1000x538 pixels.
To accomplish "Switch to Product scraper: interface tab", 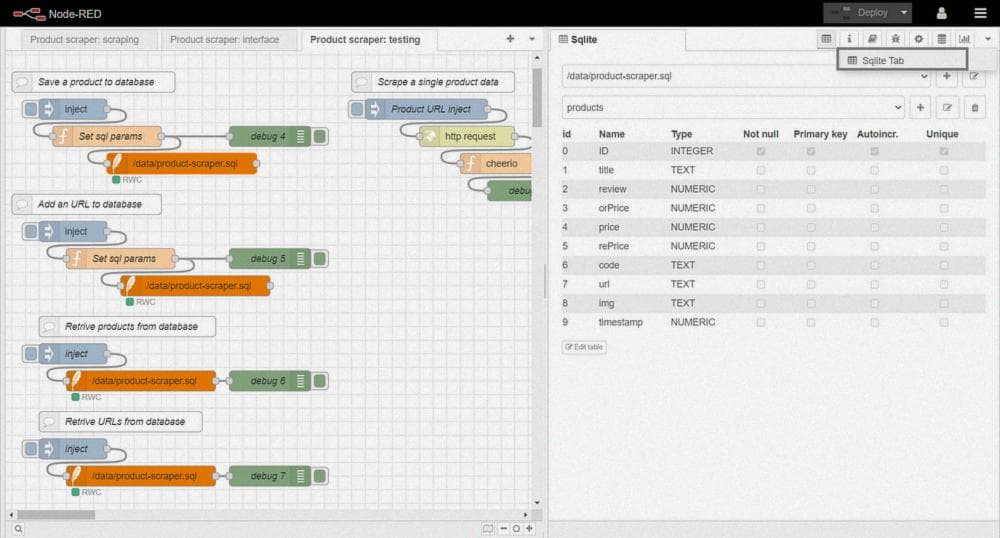I will [x=224, y=40].
